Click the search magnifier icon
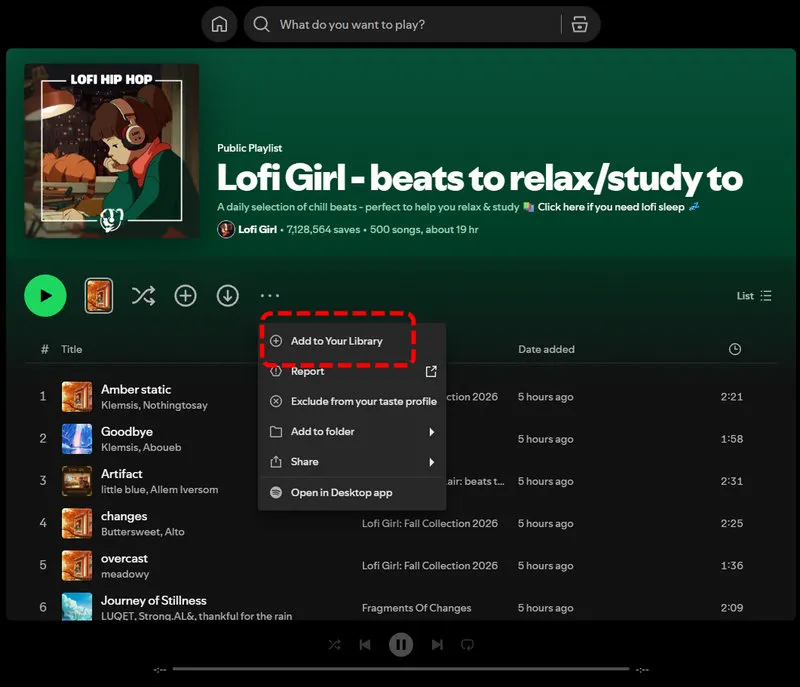Screen dimensions: 800x687 click(261, 24)
